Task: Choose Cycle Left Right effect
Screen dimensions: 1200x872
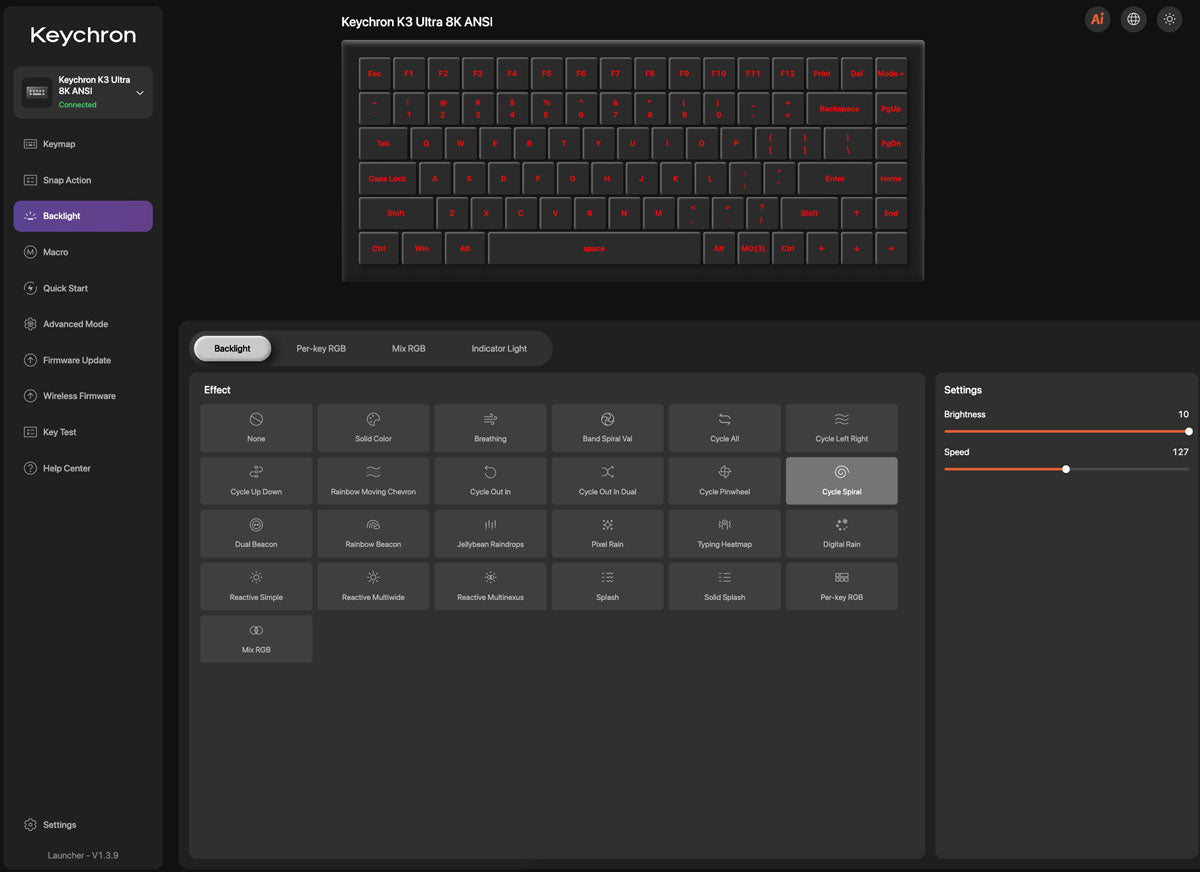Action: [x=841, y=428]
